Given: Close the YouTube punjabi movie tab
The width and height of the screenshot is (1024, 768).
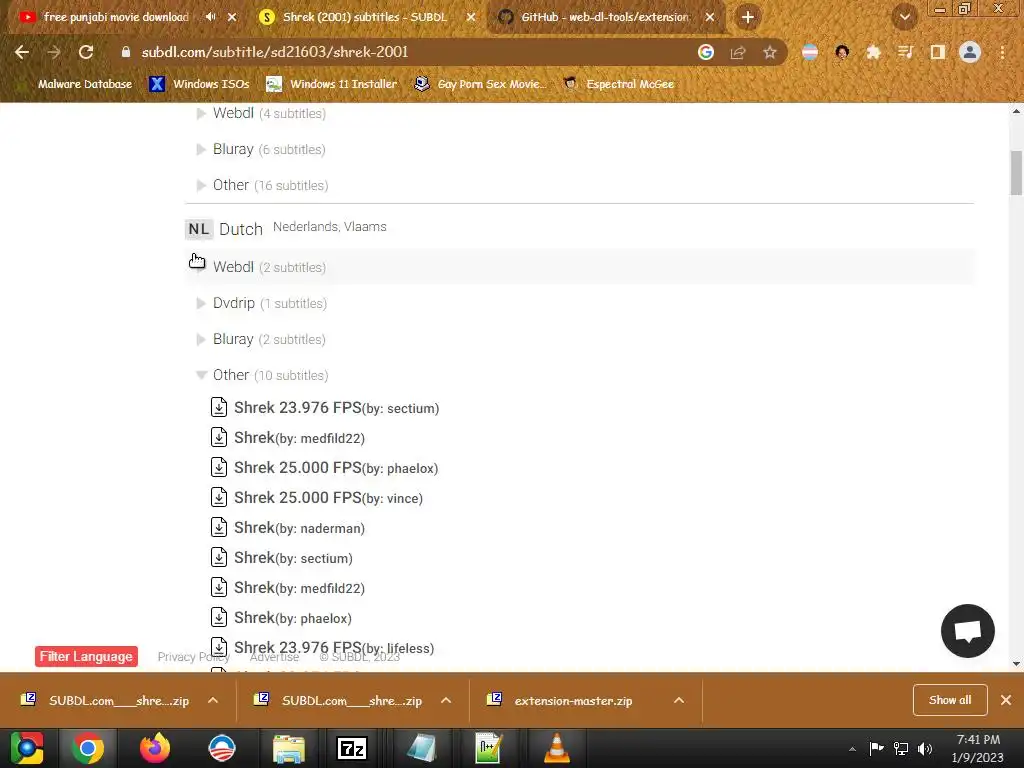Looking at the screenshot, I should click(x=232, y=17).
